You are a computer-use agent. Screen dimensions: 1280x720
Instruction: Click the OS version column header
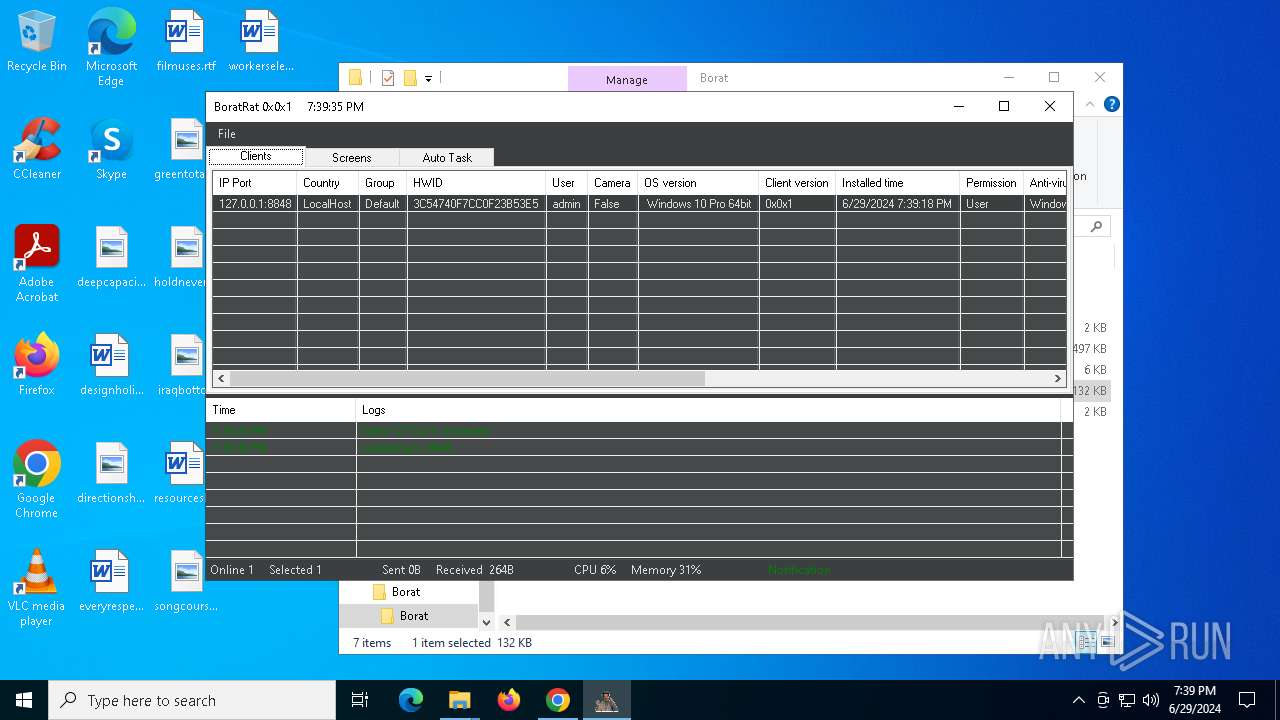click(x=698, y=183)
